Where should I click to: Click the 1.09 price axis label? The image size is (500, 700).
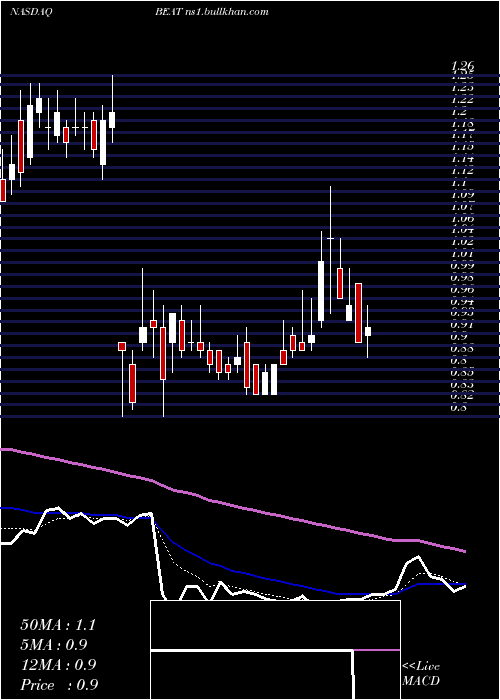[463, 195]
